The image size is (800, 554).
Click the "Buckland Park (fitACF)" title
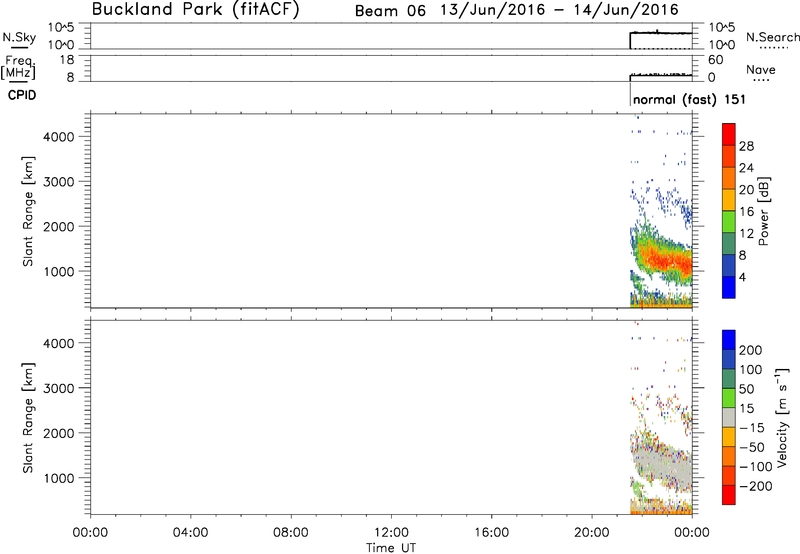[195, 10]
